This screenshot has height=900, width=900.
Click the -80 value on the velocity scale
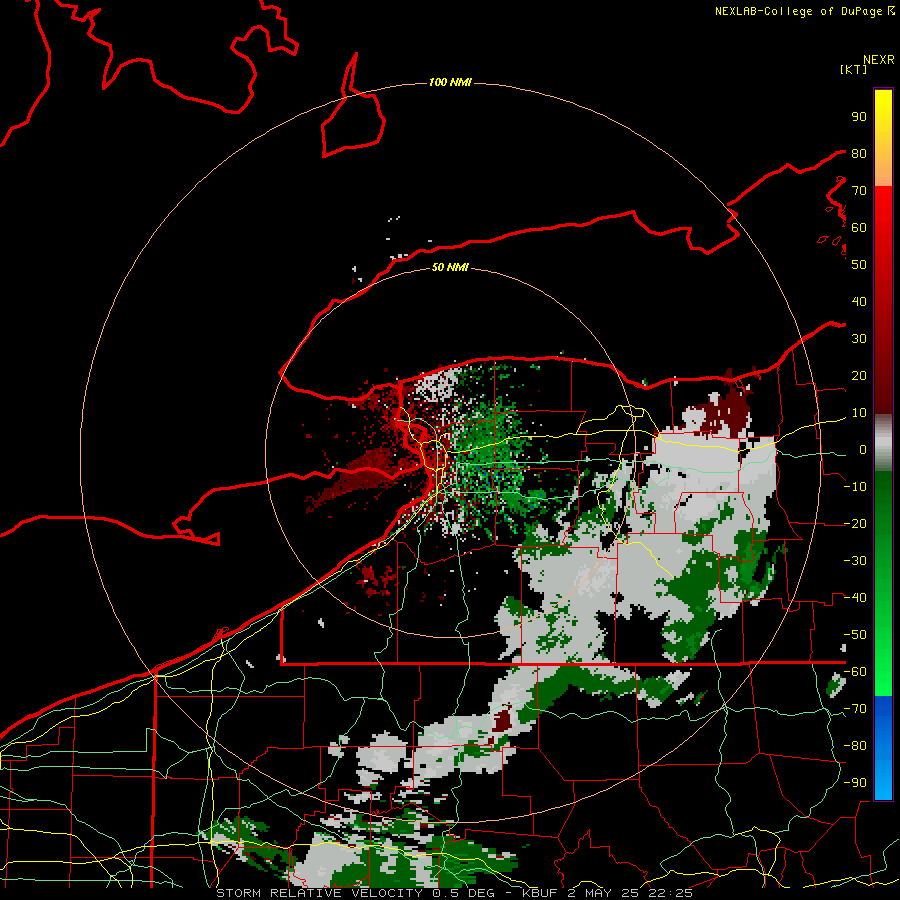855,746
